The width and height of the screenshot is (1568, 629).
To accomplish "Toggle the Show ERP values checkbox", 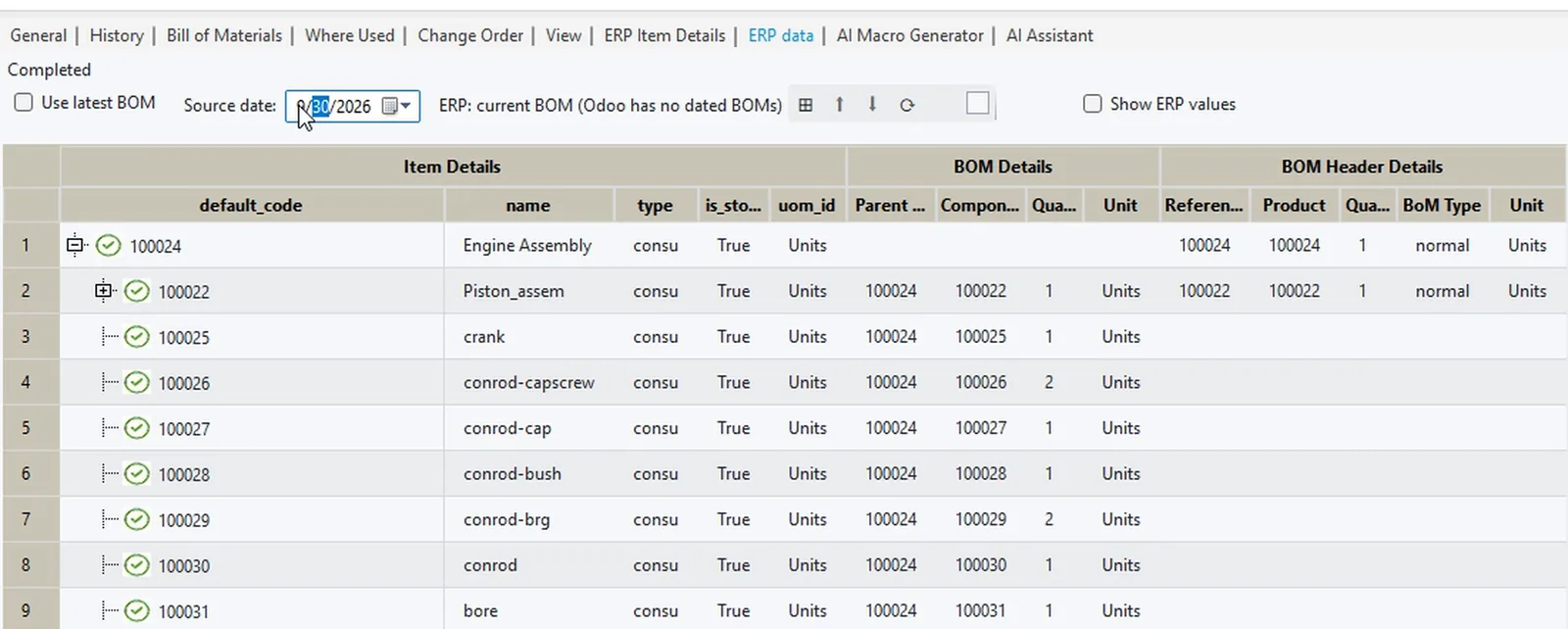I will pyautogui.click(x=1093, y=104).
